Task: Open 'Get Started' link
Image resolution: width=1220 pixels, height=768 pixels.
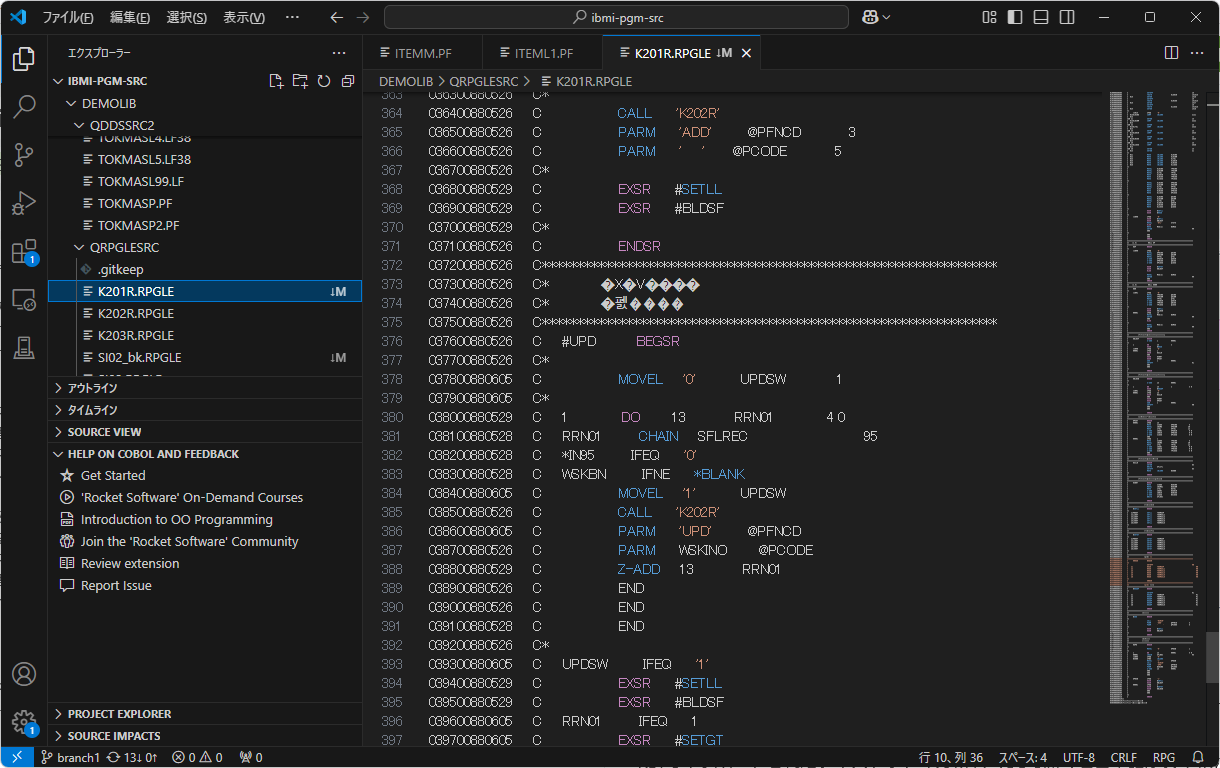Action: coord(113,476)
